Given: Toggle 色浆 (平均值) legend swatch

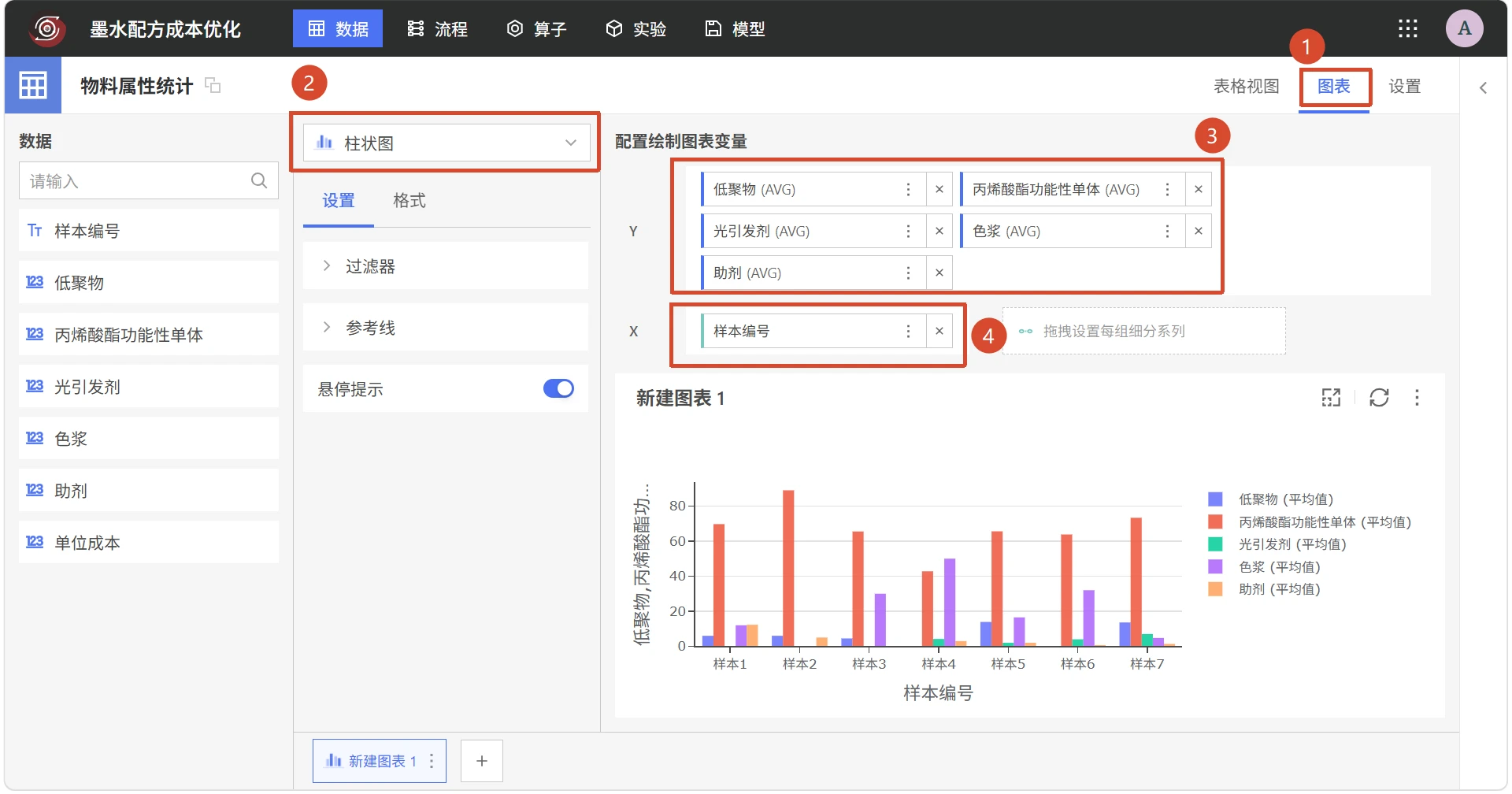Looking at the screenshot, I should 1215,566.
